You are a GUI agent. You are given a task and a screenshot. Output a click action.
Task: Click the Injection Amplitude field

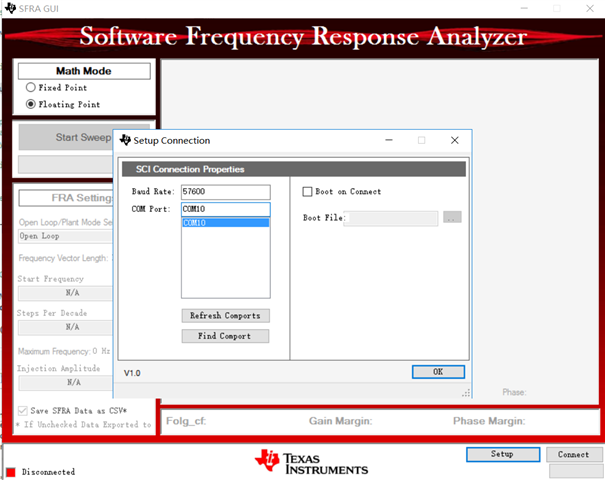66,383
